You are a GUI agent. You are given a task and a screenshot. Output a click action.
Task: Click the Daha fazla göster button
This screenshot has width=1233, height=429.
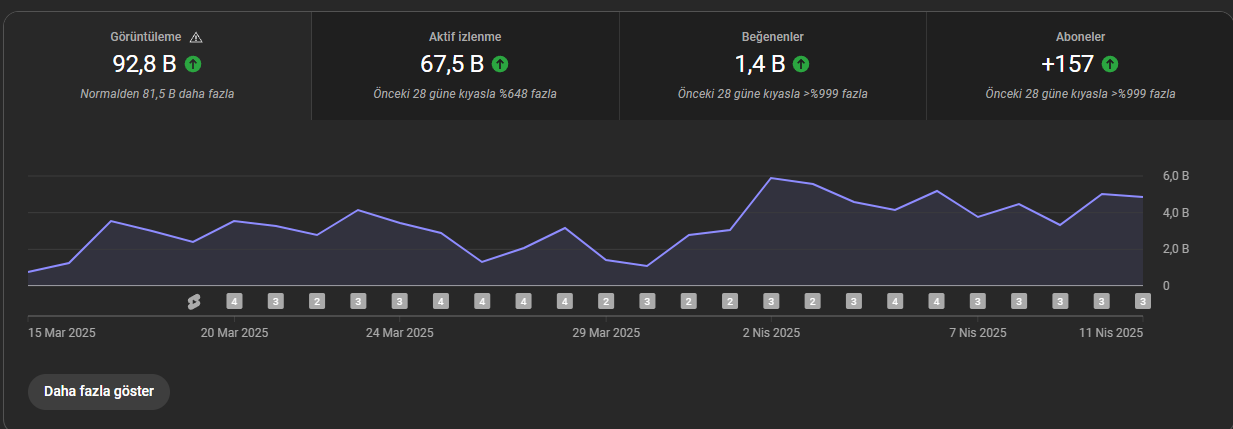pos(99,391)
